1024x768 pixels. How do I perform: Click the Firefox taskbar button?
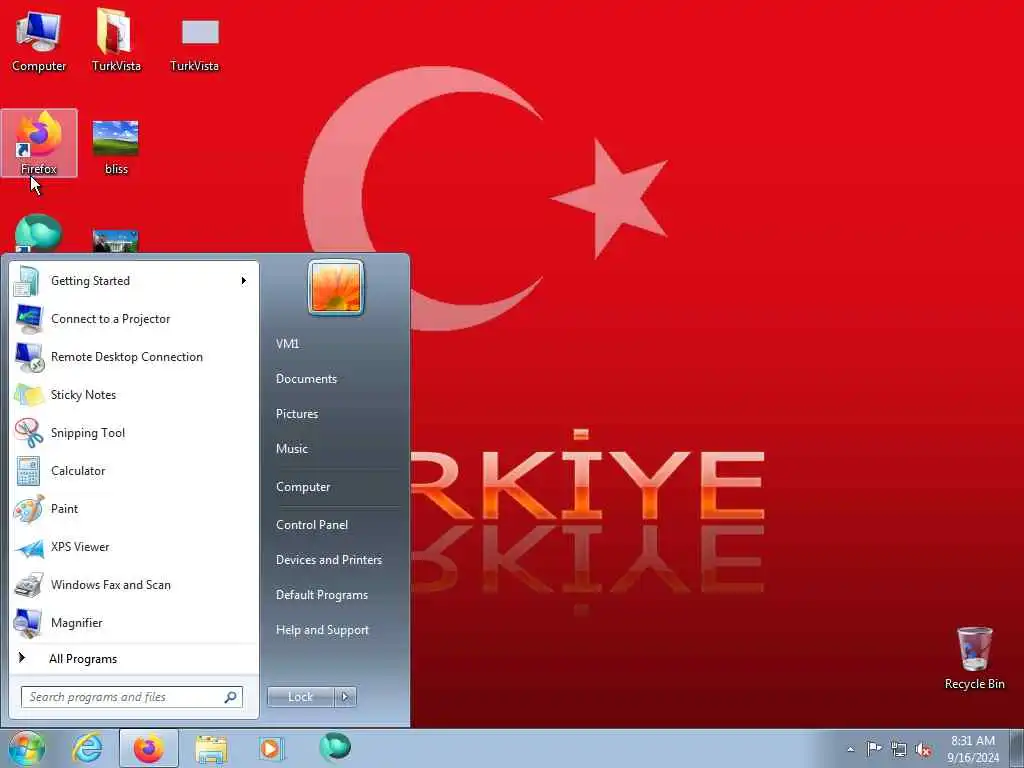[148, 748]
